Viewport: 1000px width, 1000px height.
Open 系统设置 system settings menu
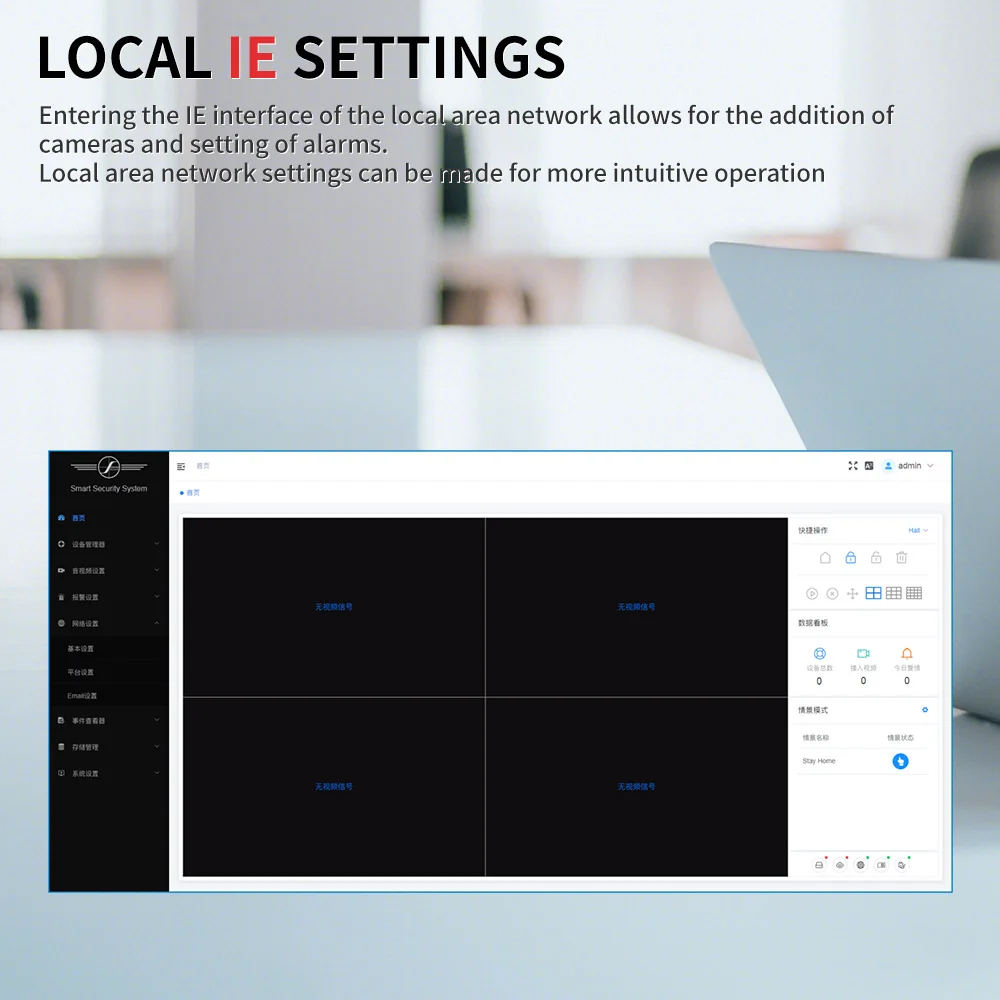pos(108,774)
